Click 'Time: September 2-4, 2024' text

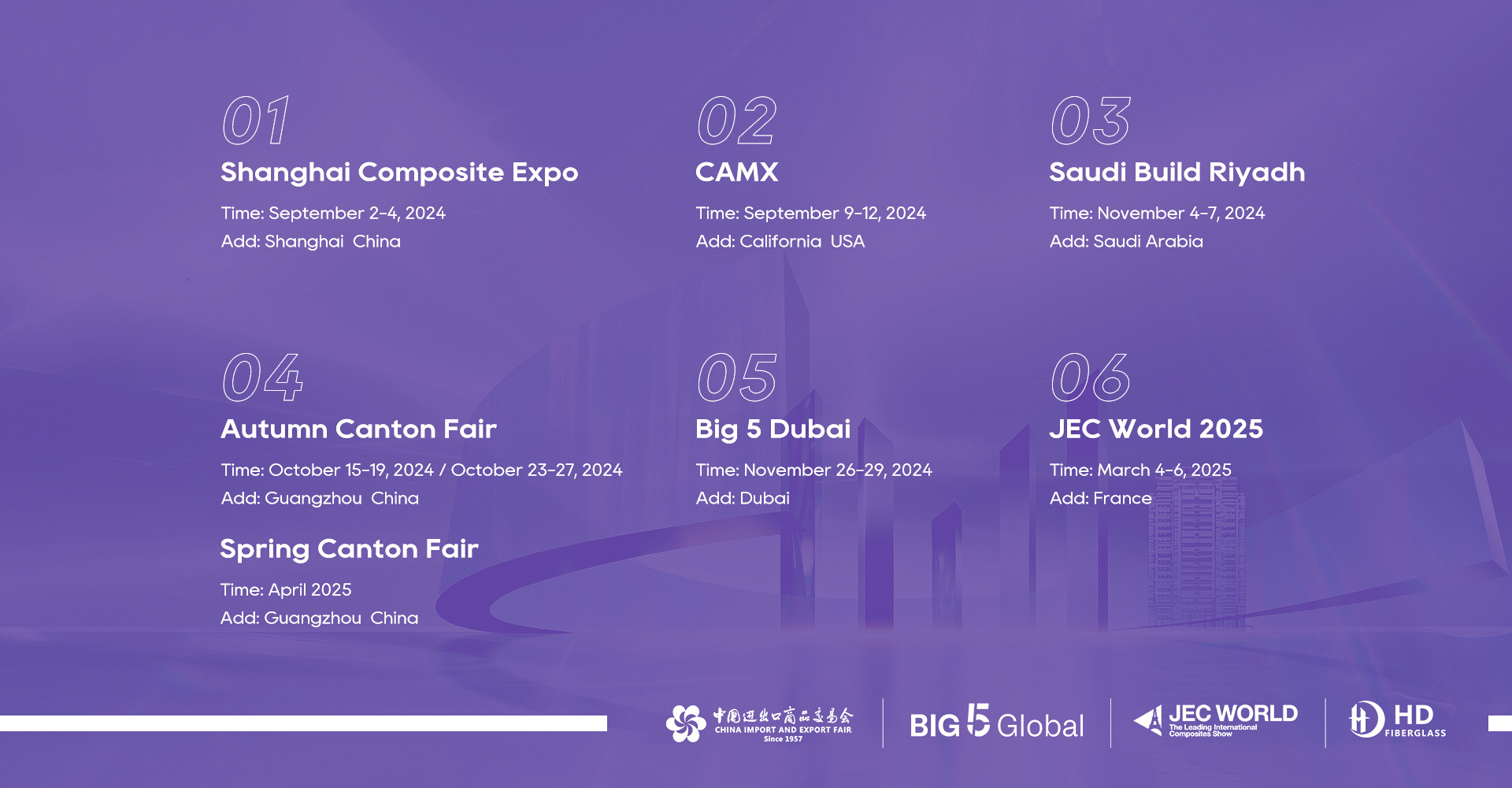coord(333,214)
